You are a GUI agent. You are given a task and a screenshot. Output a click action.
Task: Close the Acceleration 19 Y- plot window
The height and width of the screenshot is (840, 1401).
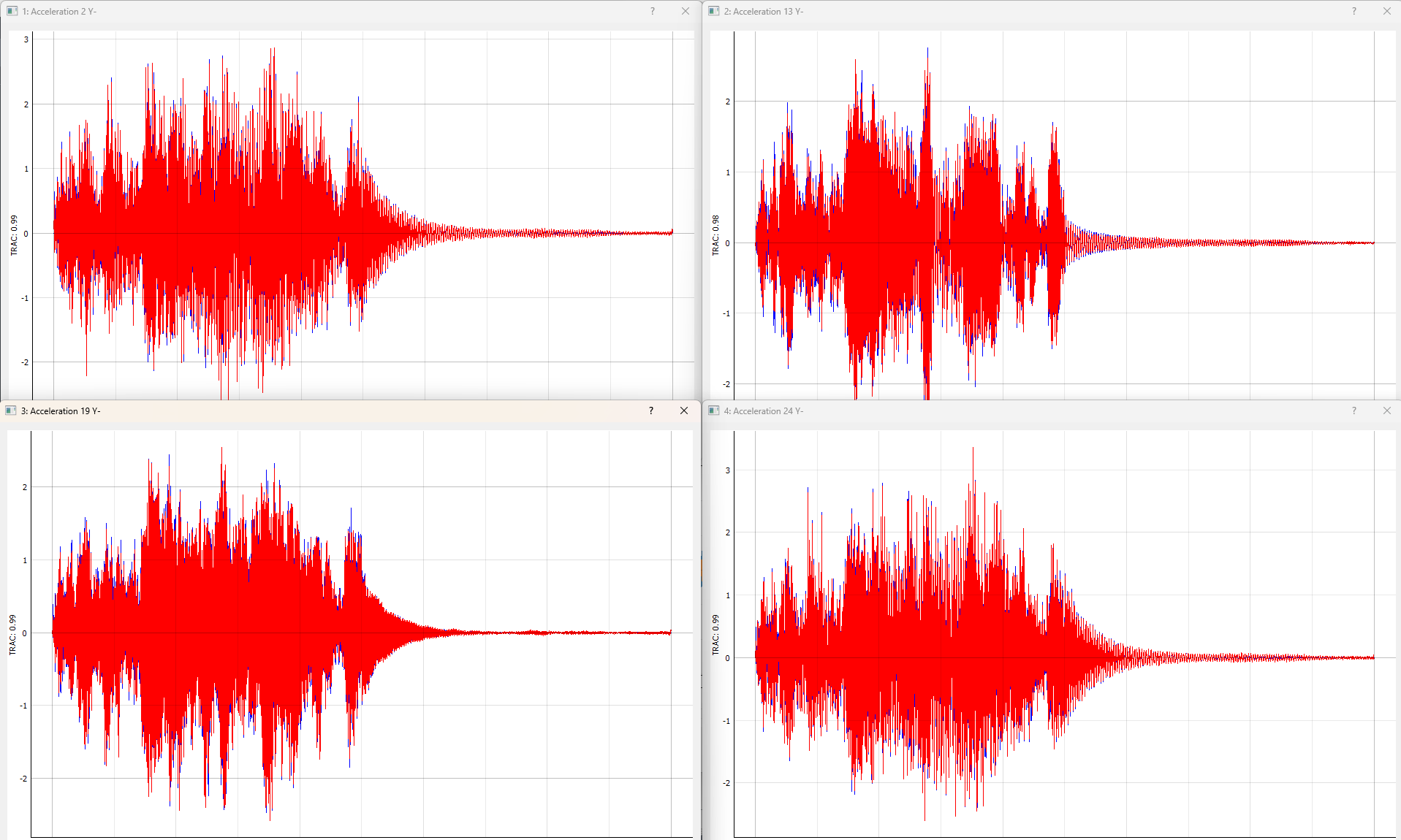click(x=683, y=411)
